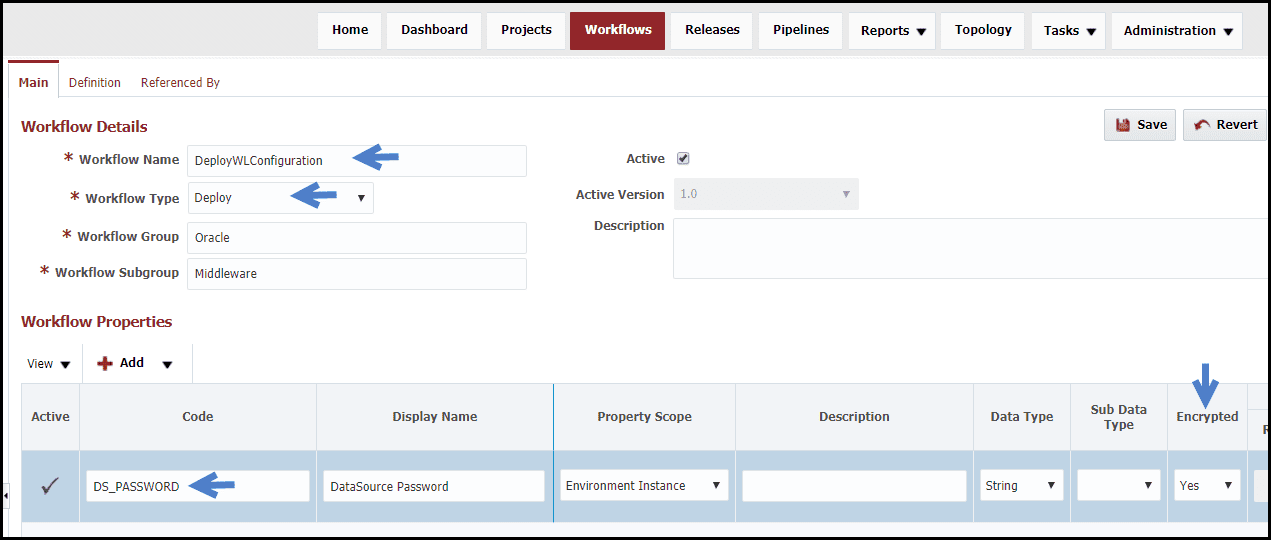Viewport: 1271px width, 540px height.
Task: Open the View menu
Action: [49, 364]
